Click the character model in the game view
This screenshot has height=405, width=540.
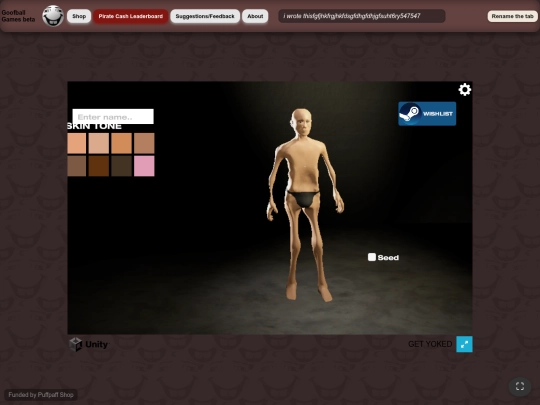click(305, 205)
